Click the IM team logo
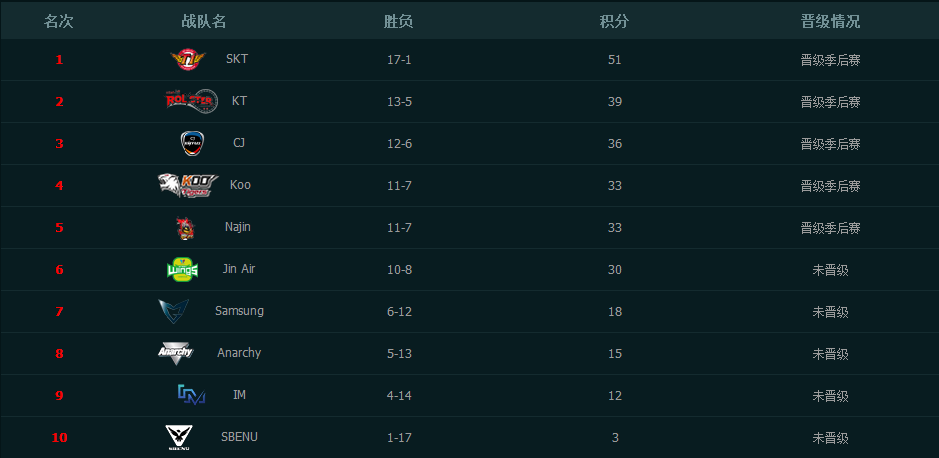939x458 pixels. (191, 395)
